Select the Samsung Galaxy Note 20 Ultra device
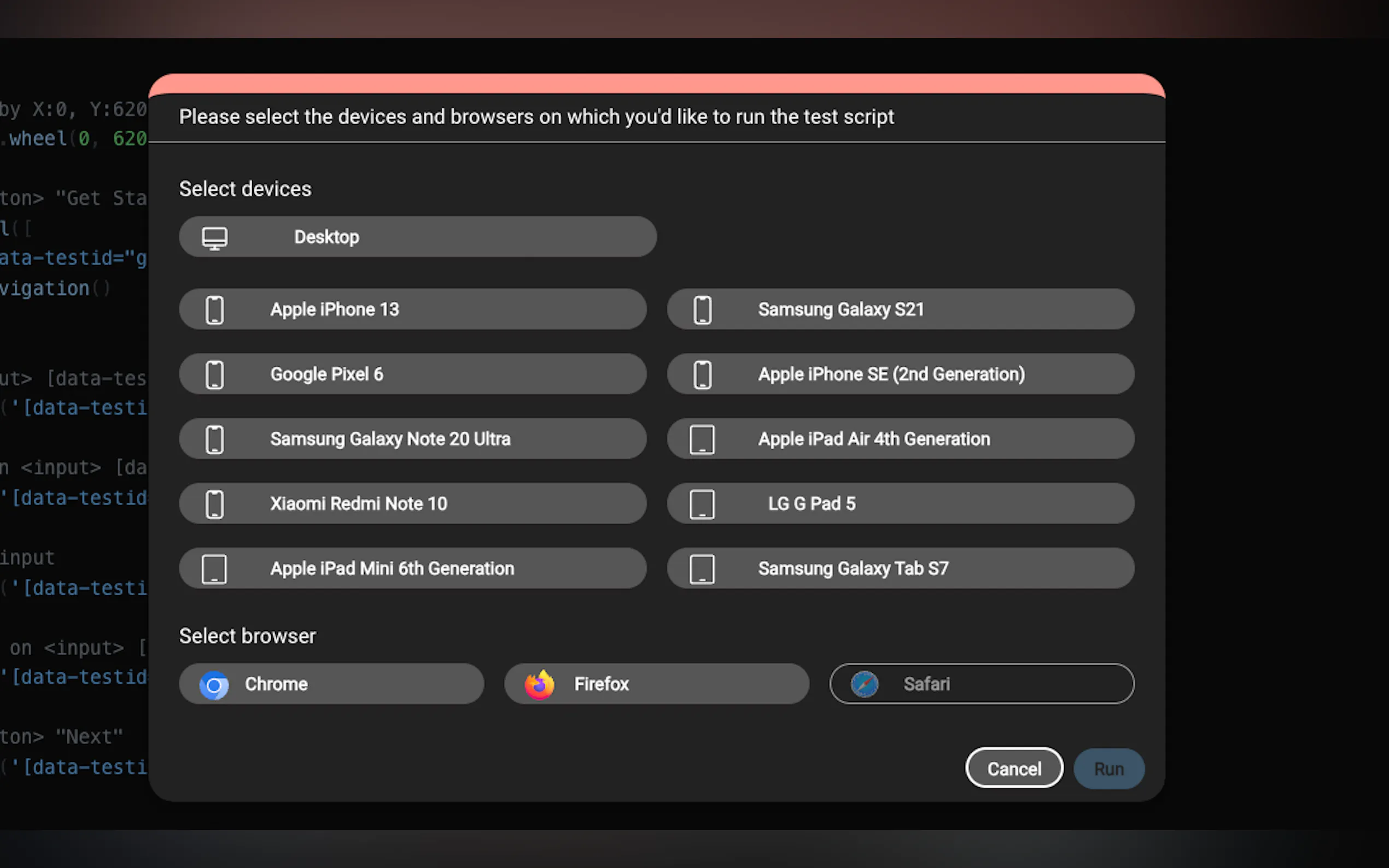The height and width of the screenshot is (868, 1389). click(412, 439)
